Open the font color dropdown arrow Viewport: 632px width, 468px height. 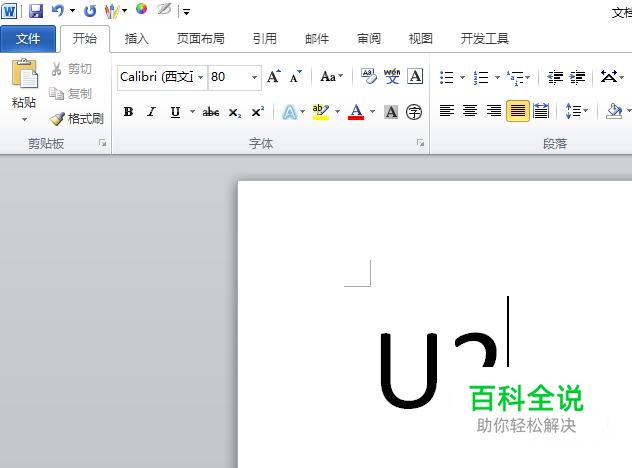pyautogui.click(x=372, y=112)
